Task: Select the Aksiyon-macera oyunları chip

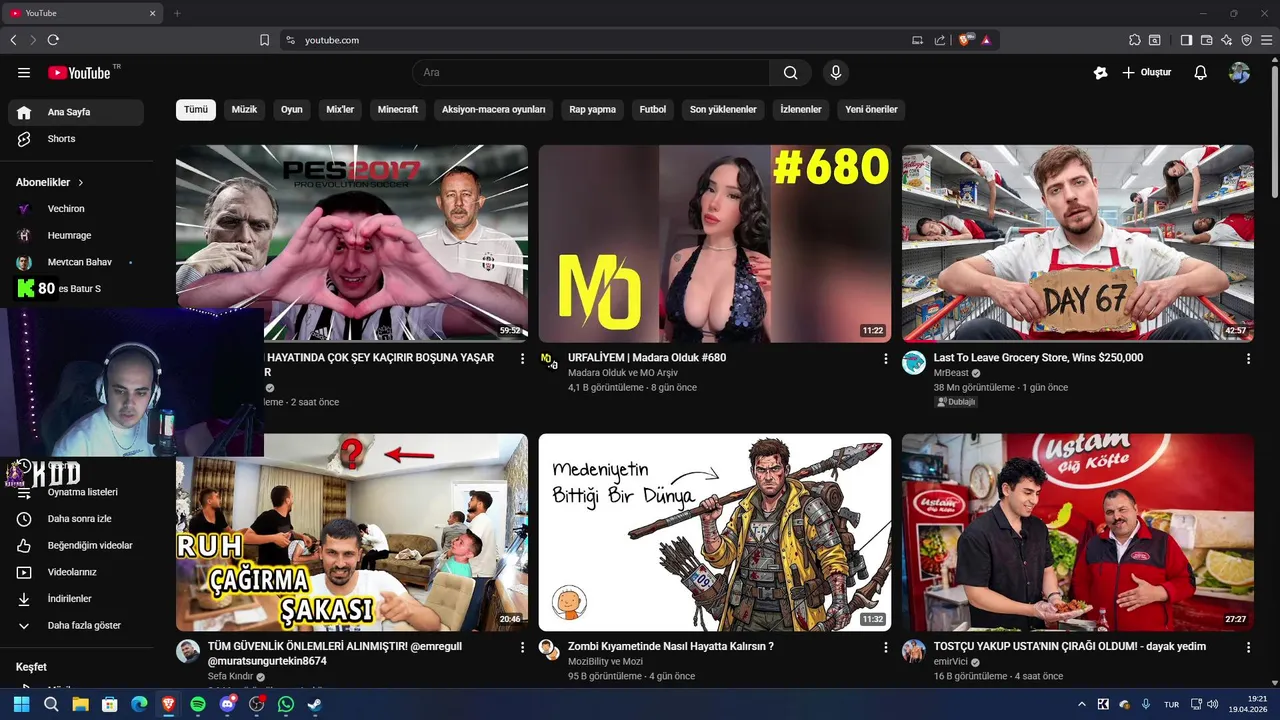Action: [x=494, y=109]
